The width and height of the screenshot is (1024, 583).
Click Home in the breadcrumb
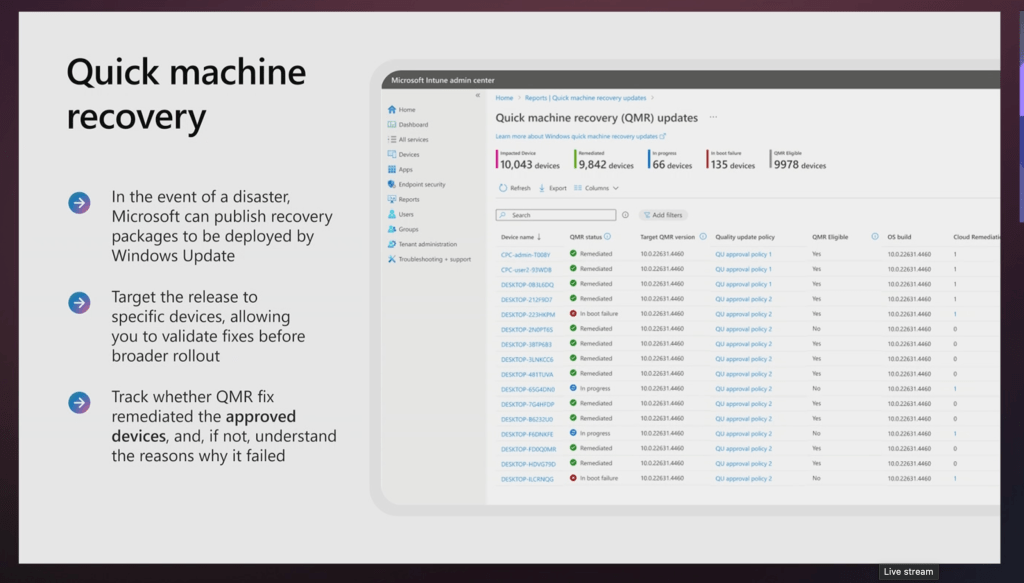[504, 98]
